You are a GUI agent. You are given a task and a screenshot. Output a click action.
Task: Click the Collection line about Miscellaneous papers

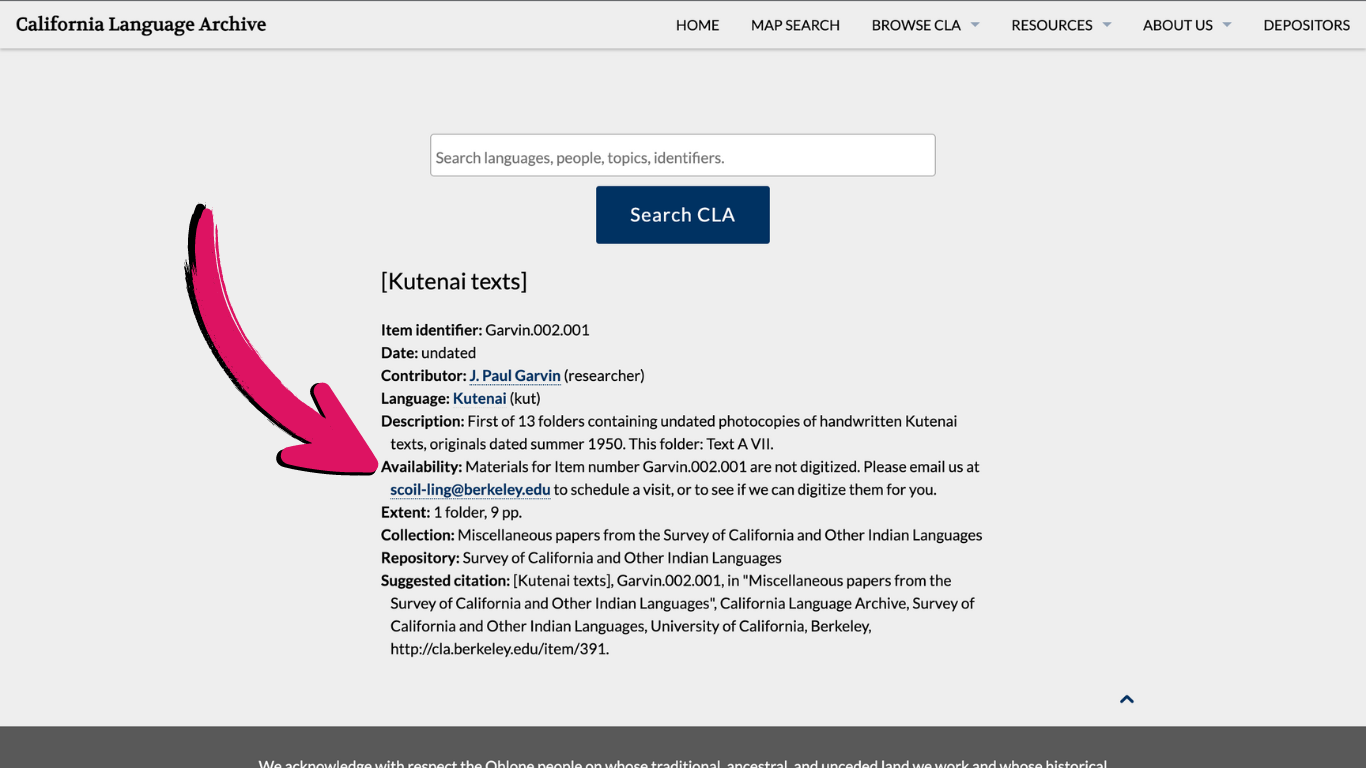[682, 535]
